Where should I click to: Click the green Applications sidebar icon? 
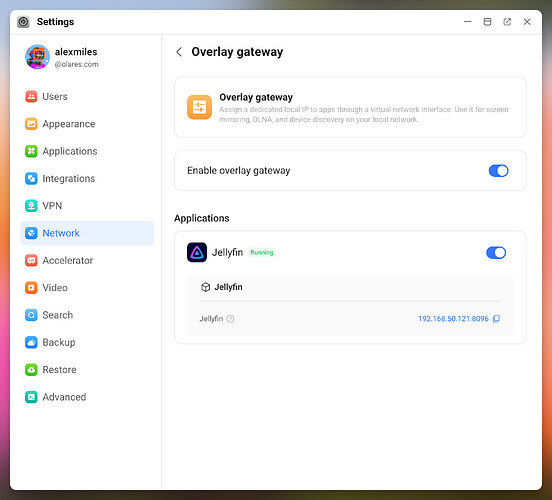(x=31, y=151)
